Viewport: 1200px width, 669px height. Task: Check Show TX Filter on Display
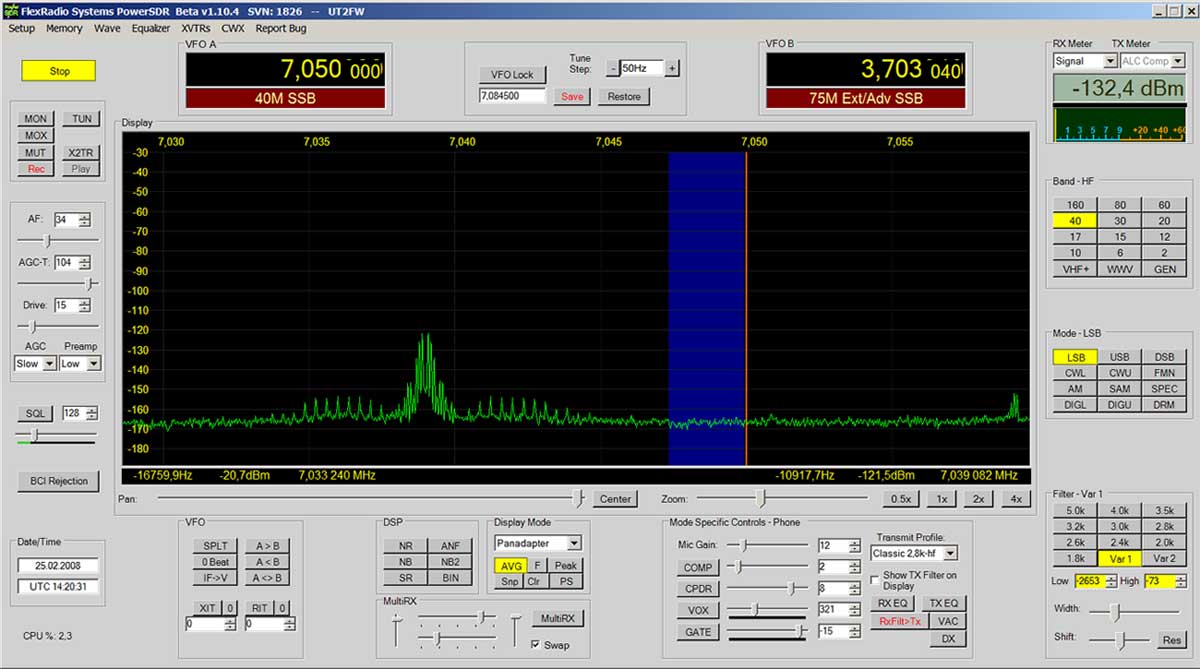(874, 578)
